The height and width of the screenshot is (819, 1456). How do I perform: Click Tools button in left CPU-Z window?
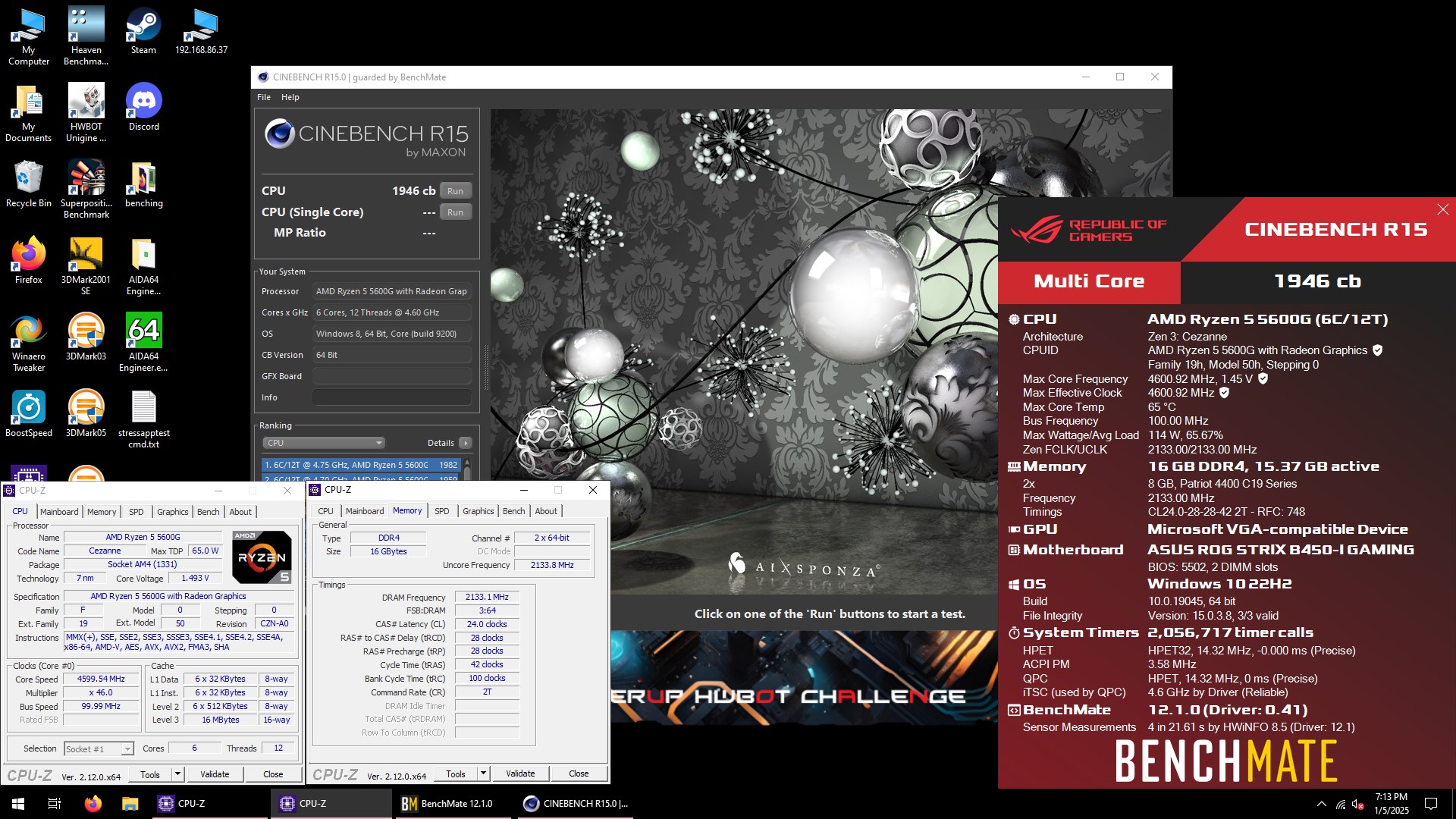[150, 774]
